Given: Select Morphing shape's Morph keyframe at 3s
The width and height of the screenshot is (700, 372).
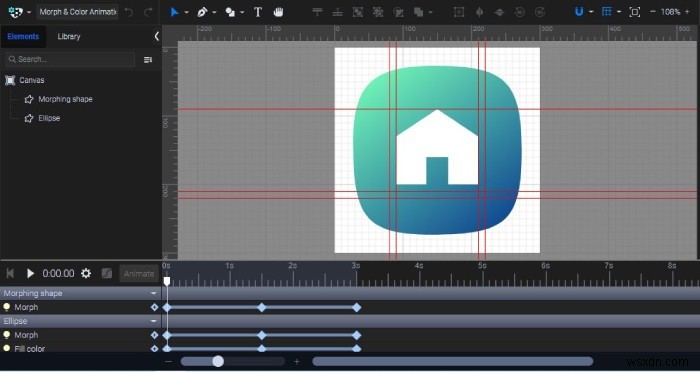Looking at the screenshot, I should click(356, 307).
